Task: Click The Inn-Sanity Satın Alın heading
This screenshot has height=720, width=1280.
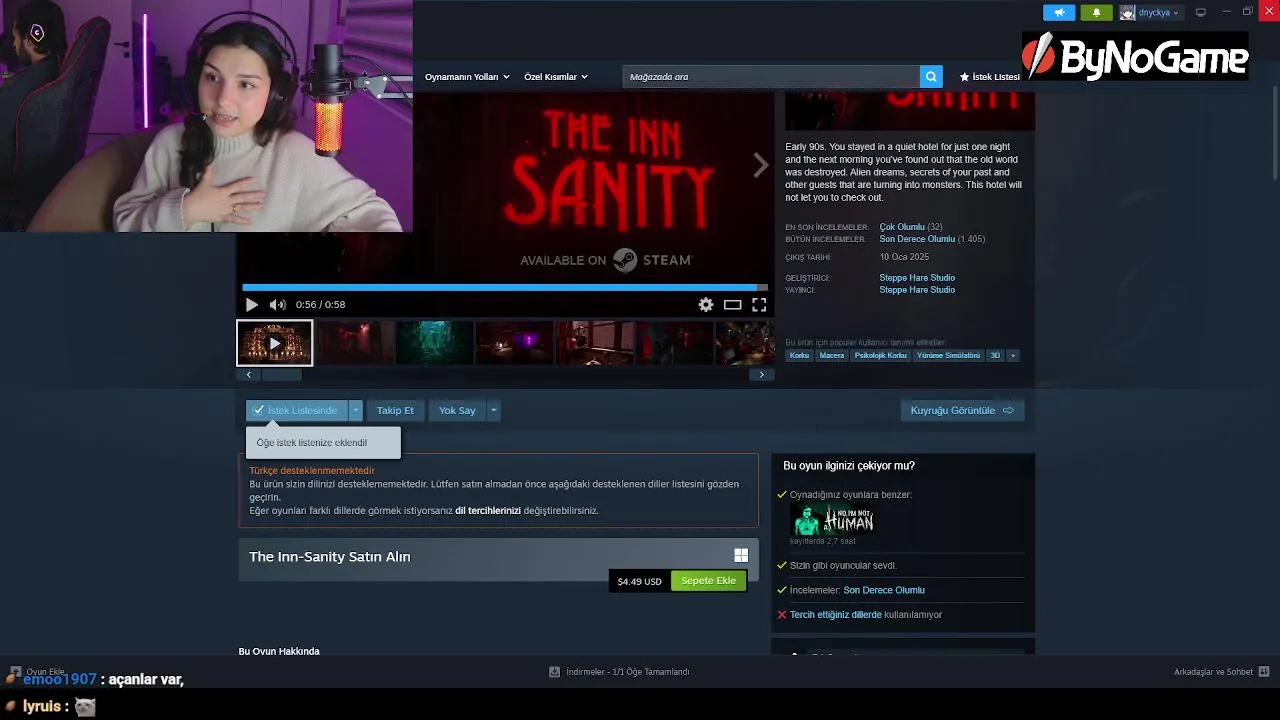Action: 330,557
